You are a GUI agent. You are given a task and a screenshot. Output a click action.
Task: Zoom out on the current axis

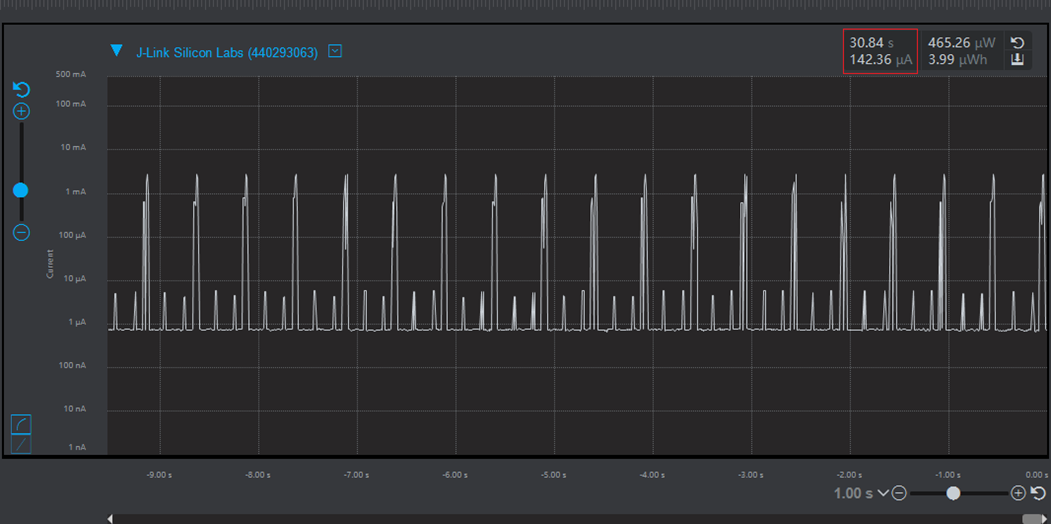click(x=21, y=233)
